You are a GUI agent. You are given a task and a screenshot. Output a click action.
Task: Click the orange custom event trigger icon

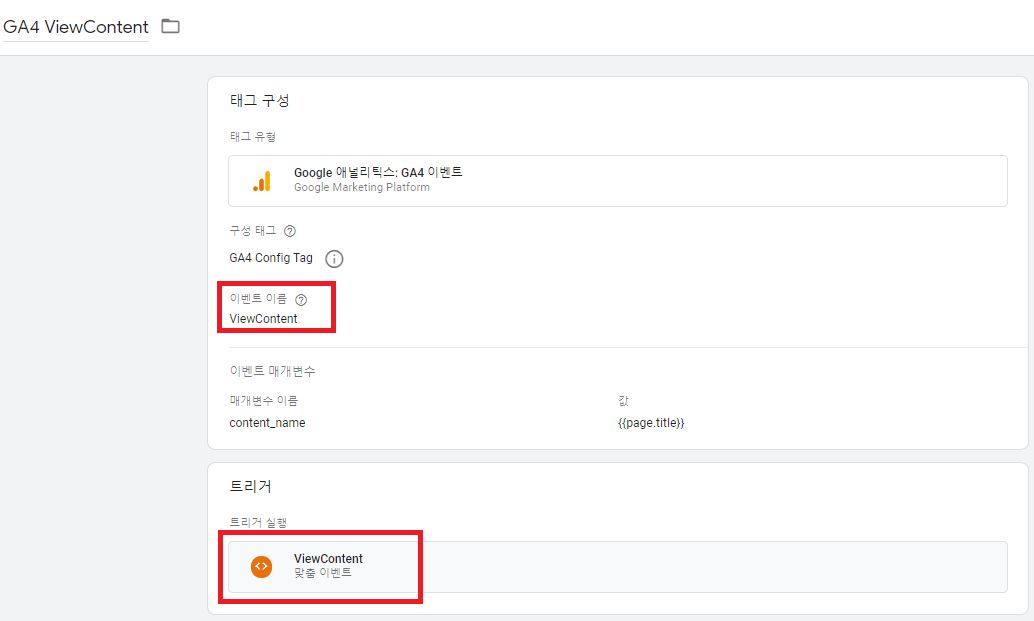tap(261, 566)
